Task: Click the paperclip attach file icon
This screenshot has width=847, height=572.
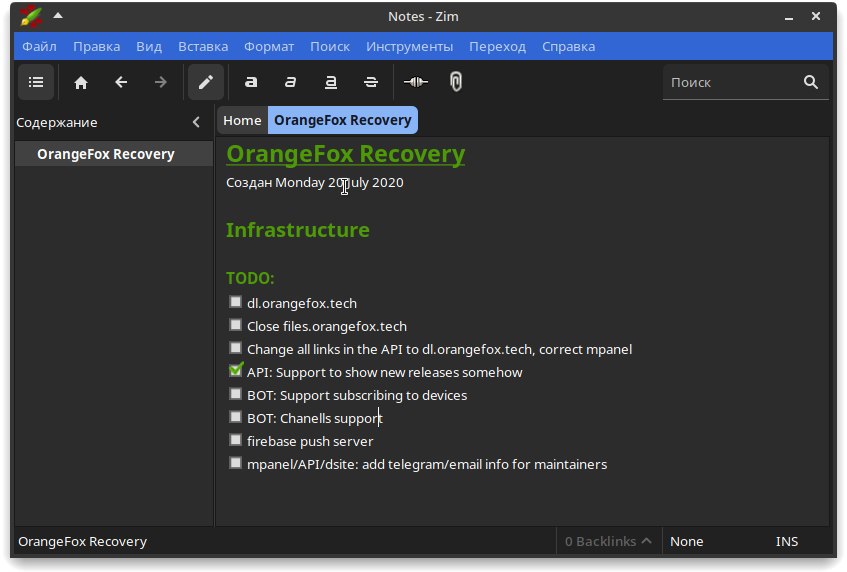Action: [x=456, y=82]
